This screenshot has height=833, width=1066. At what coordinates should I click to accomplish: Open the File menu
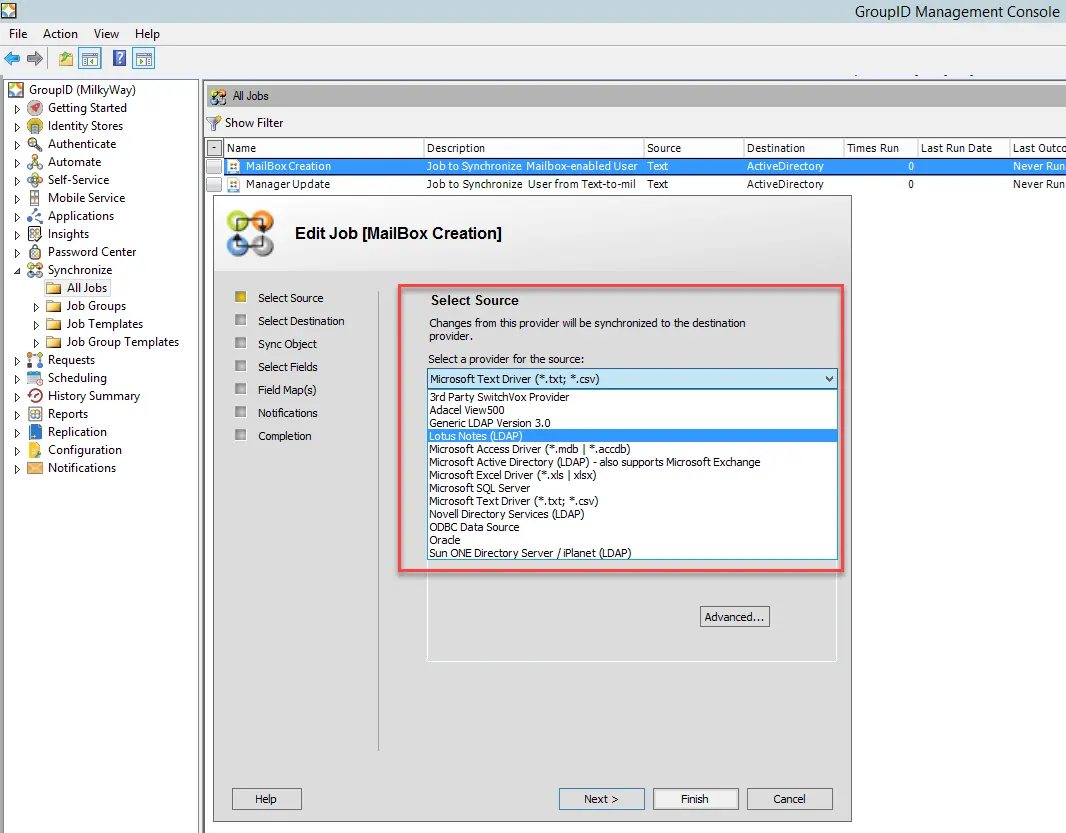[18, 34]
